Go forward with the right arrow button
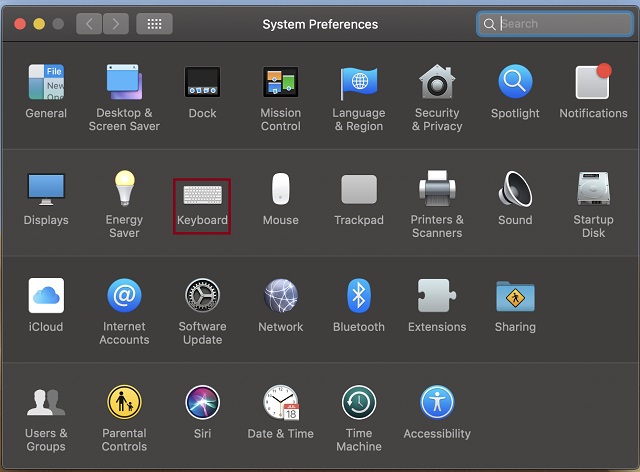 coord(116,24)
